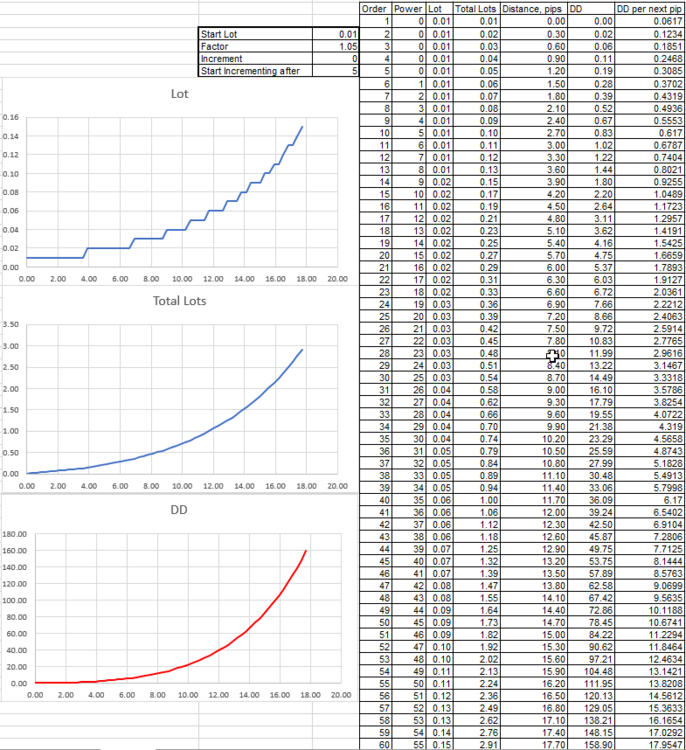Select the "DD per next pip" header
The height and width of the screenshot is (750, 686).
tap(650, 9)
